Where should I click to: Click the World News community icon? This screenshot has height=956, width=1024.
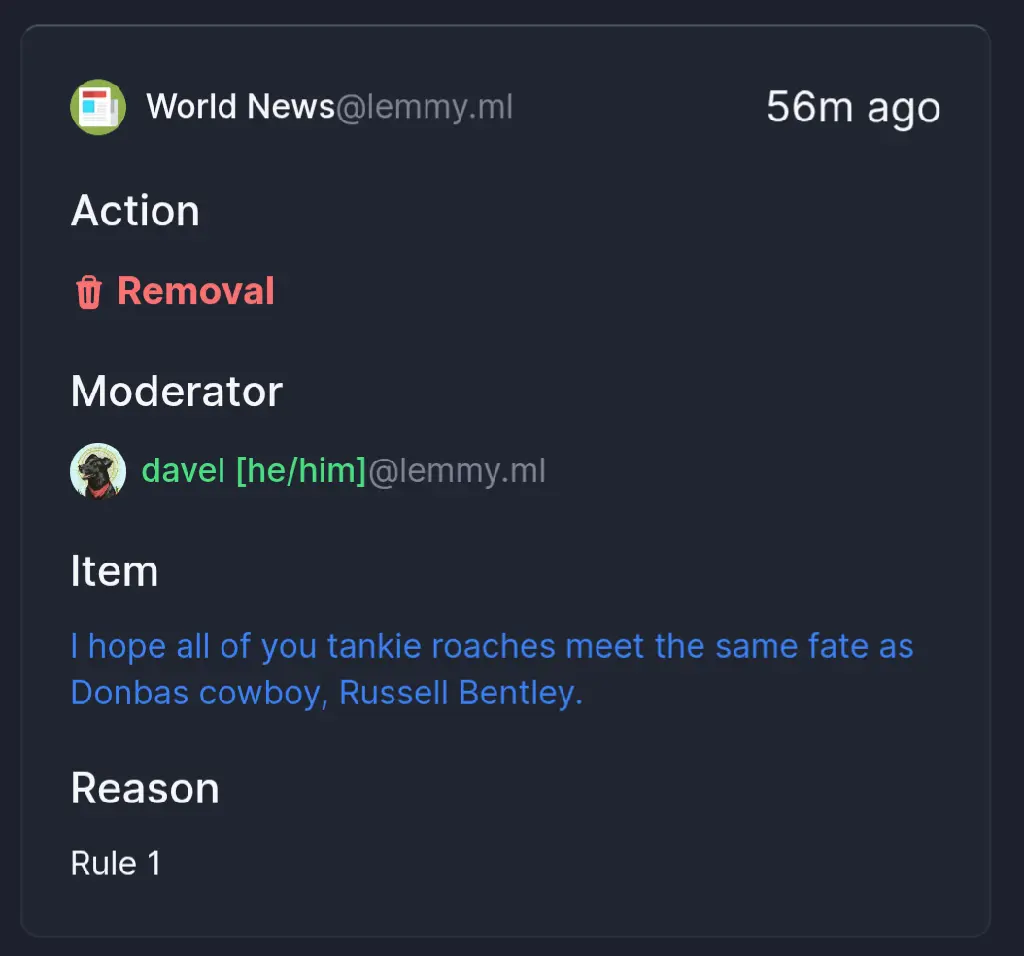(98, 107)
